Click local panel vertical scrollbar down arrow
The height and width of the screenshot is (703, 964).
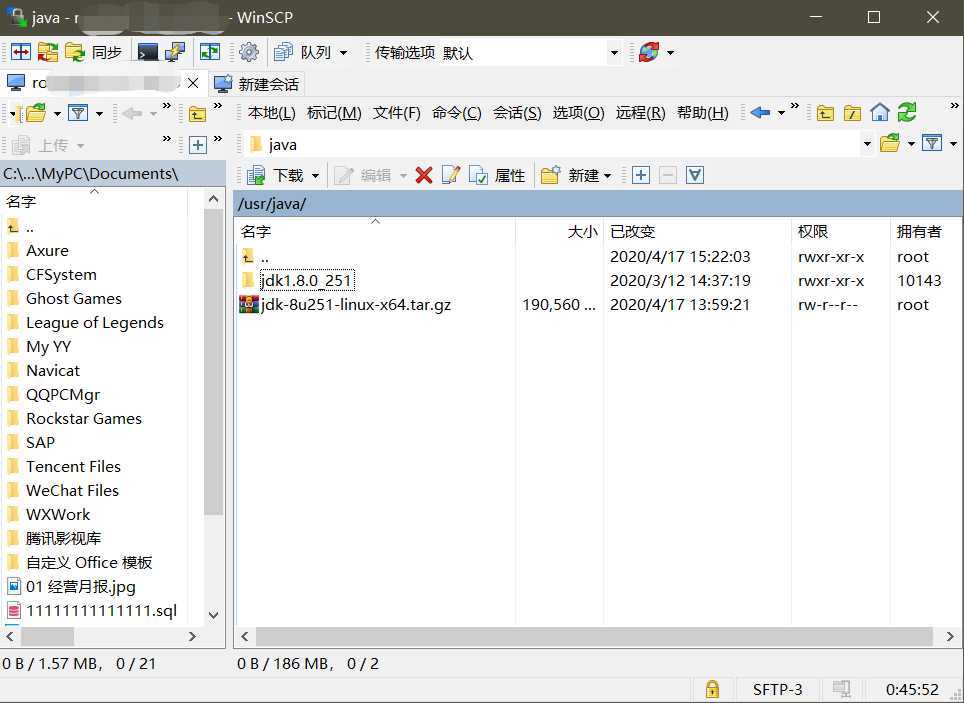(213, 614)
